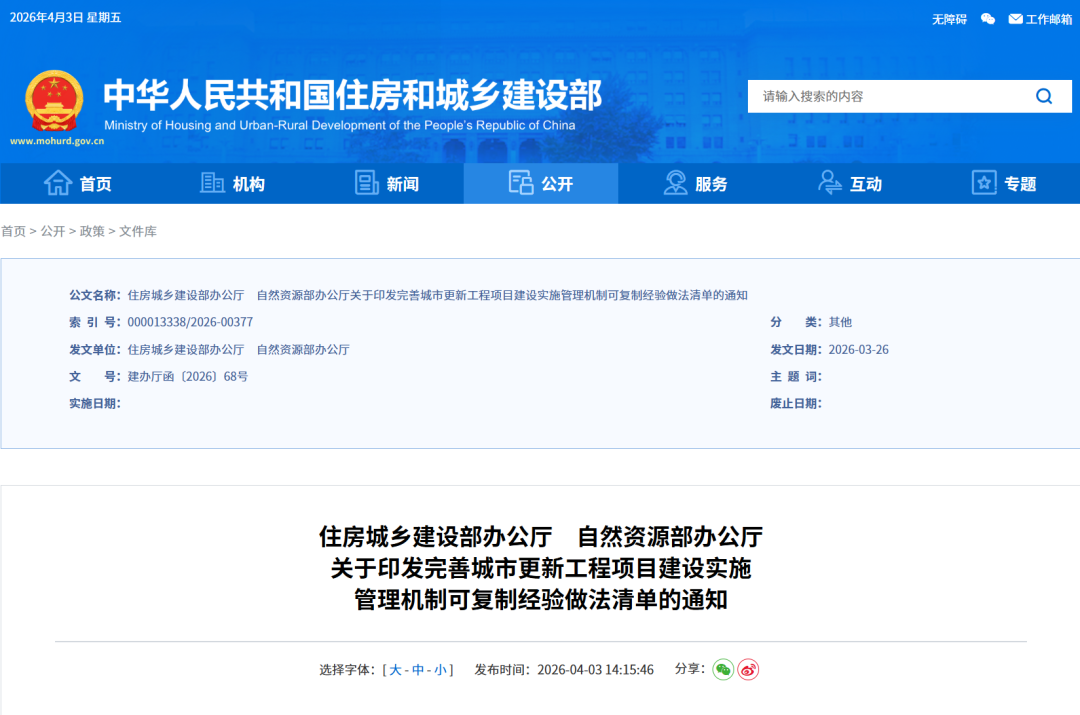Image resolution: width=1080 pixels, height=715 pixels.
Task: Switch to the 公开 navigation tab
Action: [x=541, y=184]
